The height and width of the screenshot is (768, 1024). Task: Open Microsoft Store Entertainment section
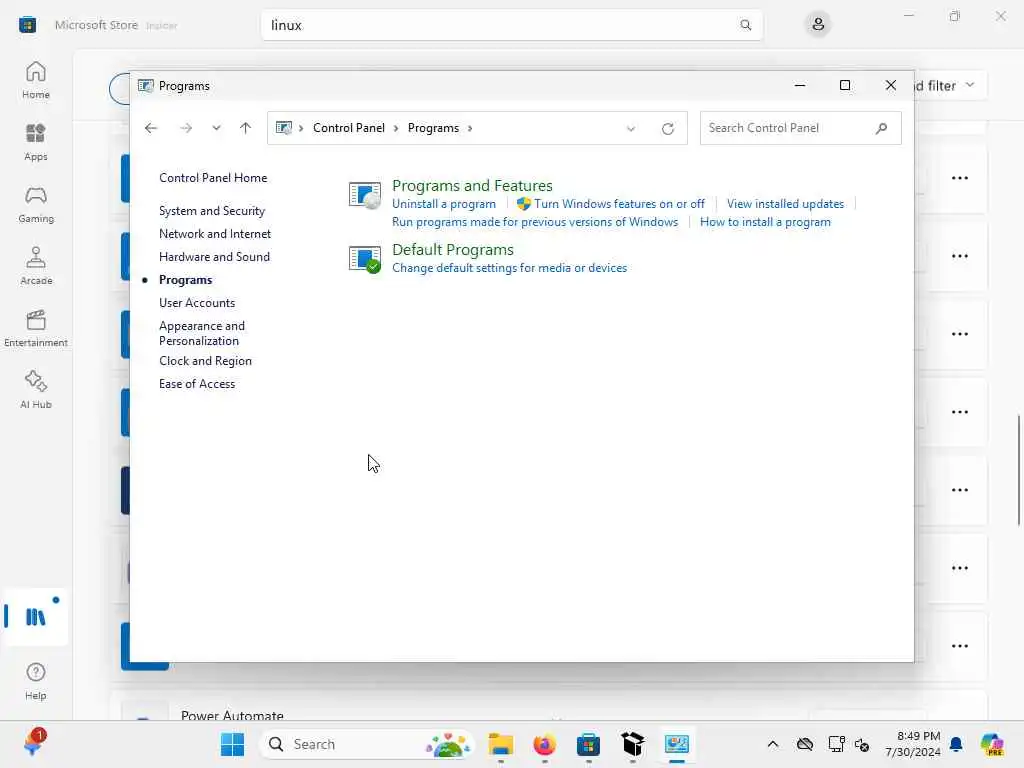[36, 328]
